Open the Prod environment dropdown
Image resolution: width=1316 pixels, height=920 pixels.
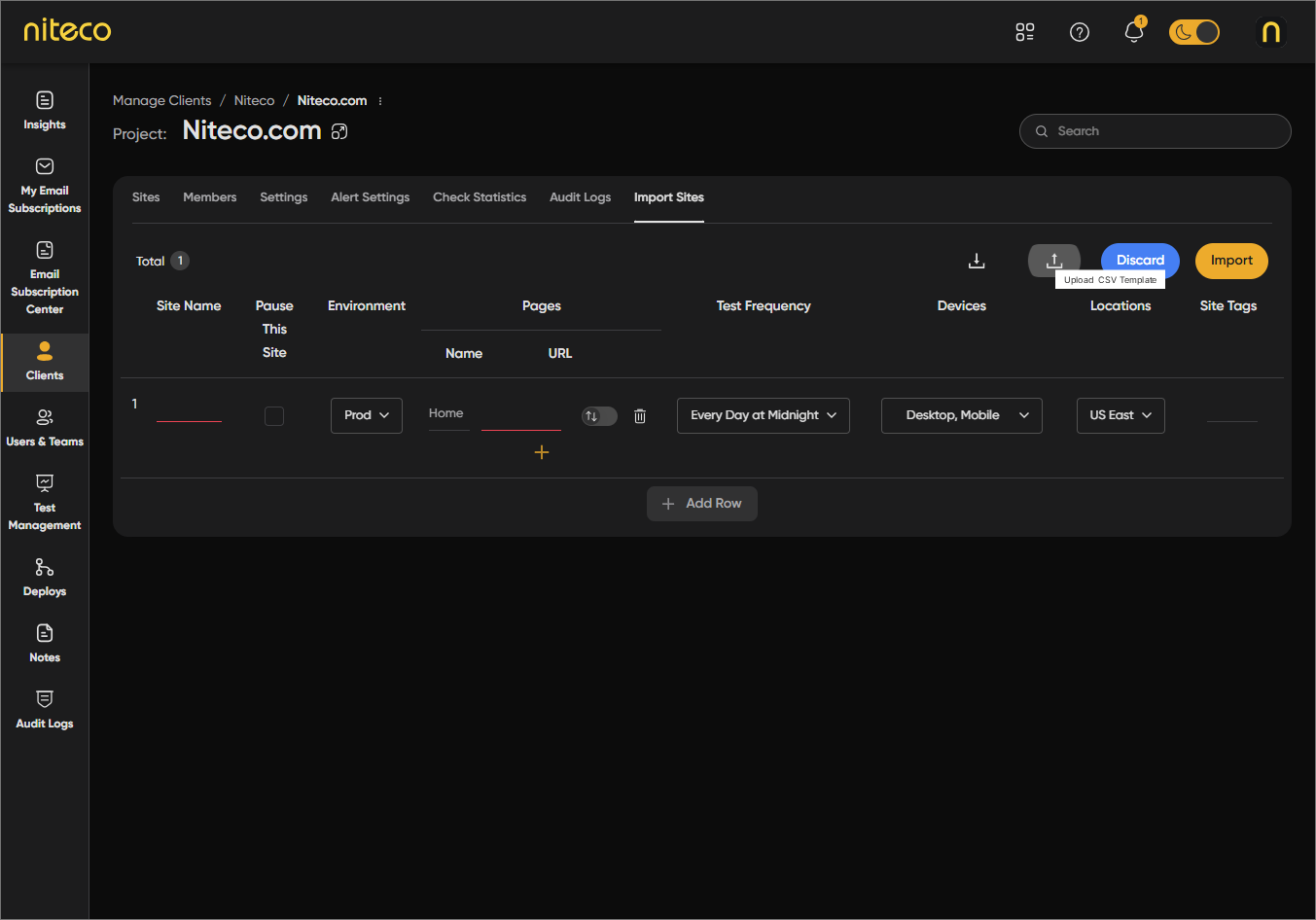[x=367, y=415]
